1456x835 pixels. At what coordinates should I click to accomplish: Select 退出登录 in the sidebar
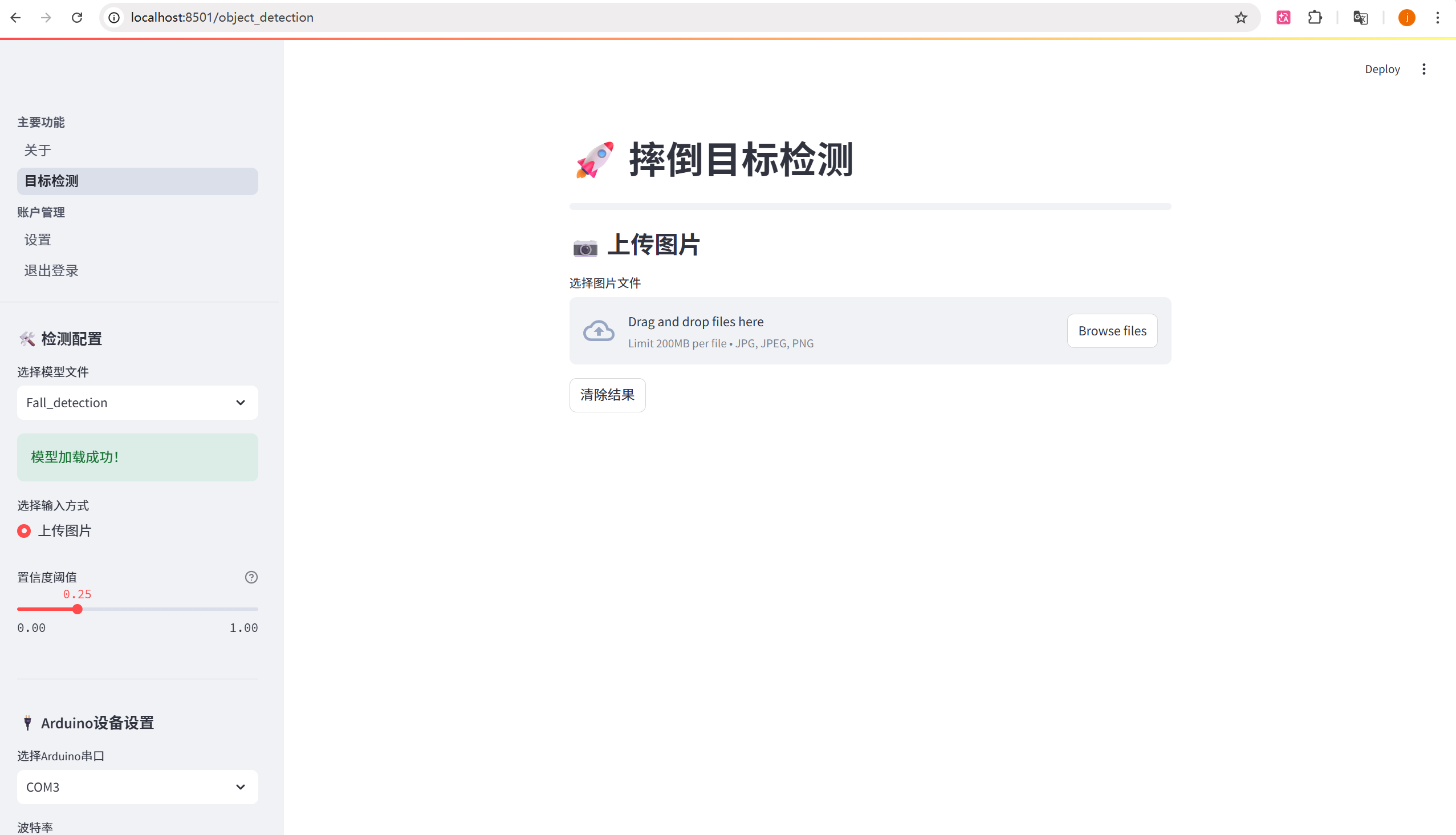51,270
